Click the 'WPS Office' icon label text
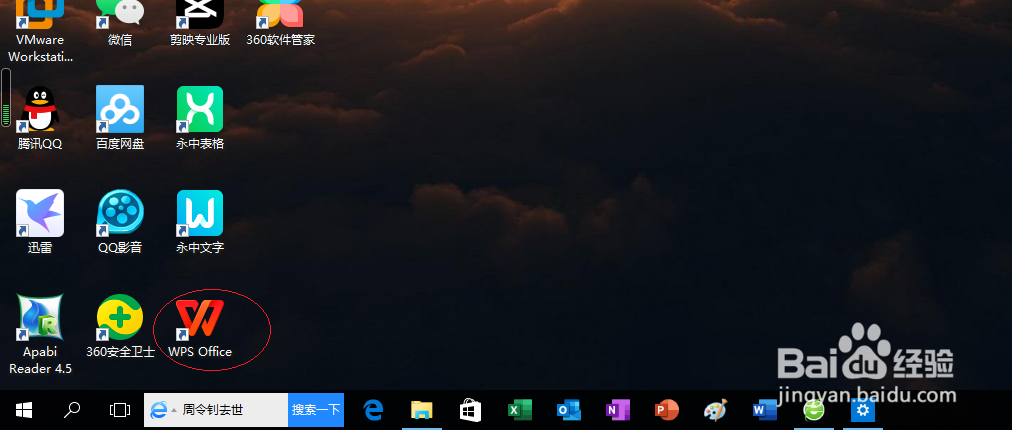This screenshot has width=1012, height=430. click(200, 352)
